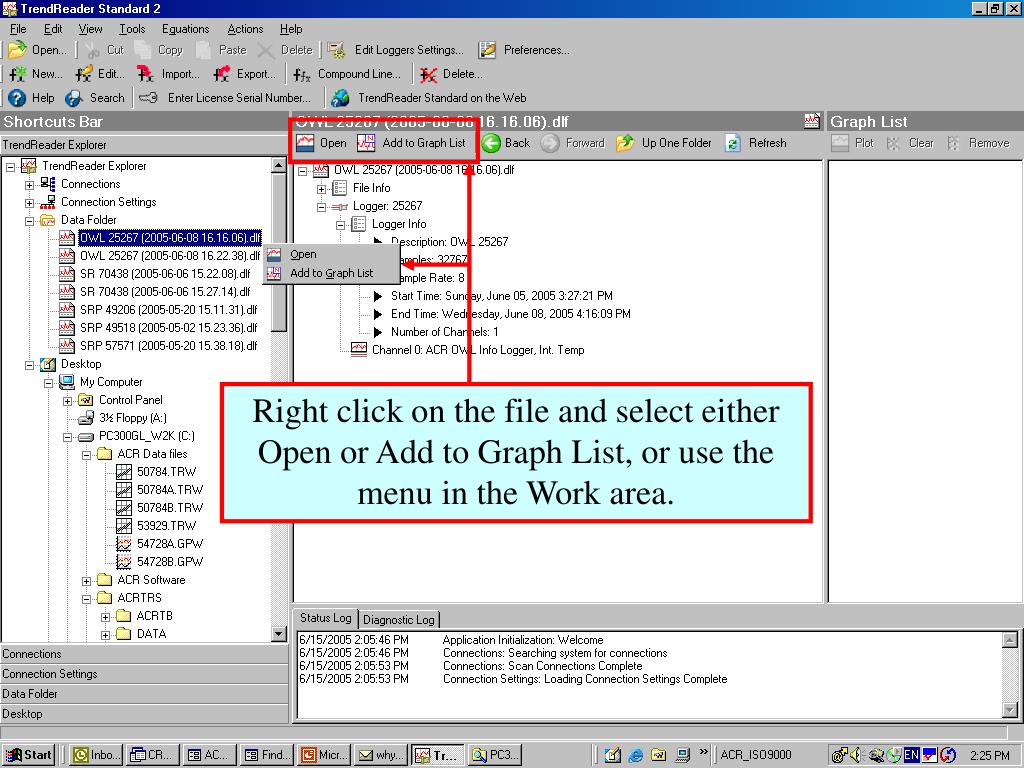Expand the Control Panel node

[67, 401]
